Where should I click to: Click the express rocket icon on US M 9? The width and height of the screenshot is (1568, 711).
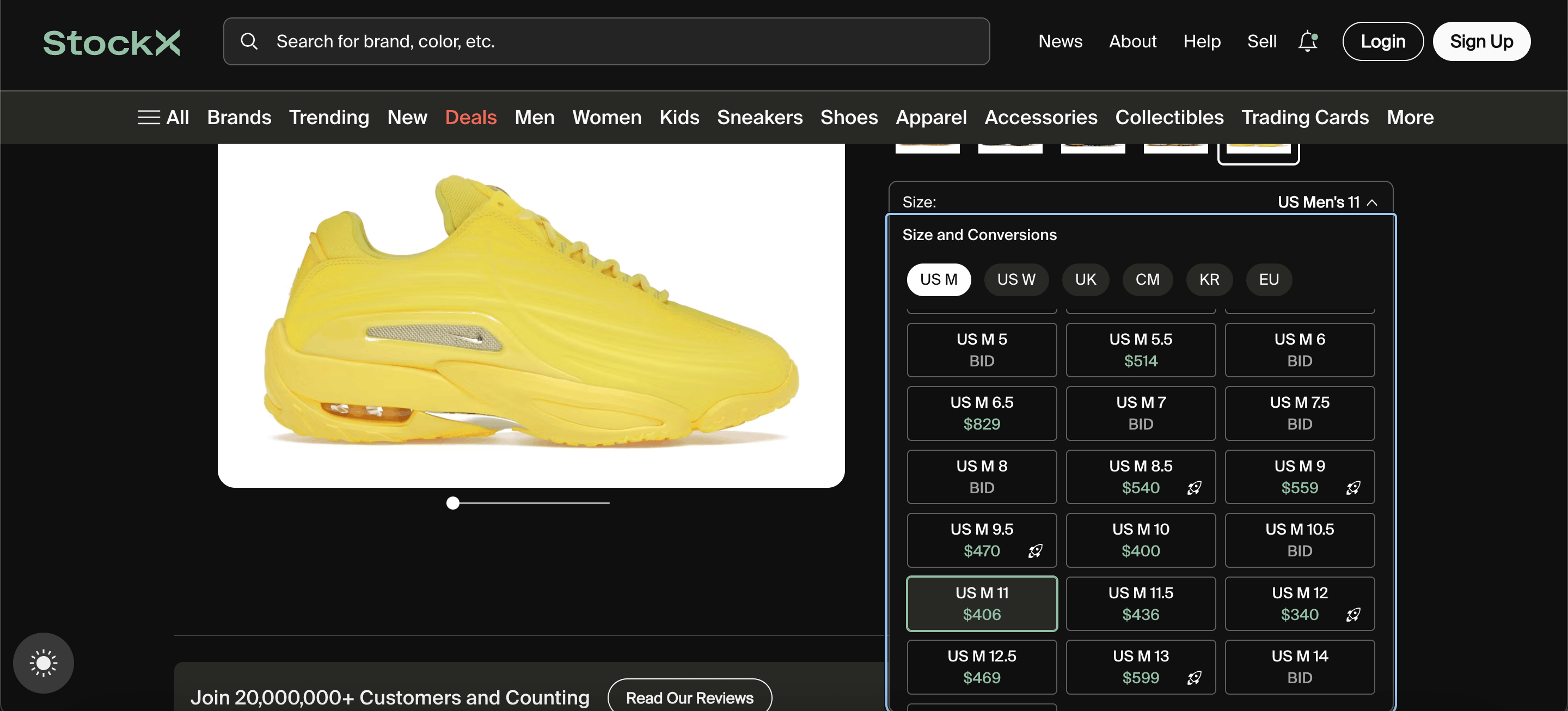pos(1353,488)
